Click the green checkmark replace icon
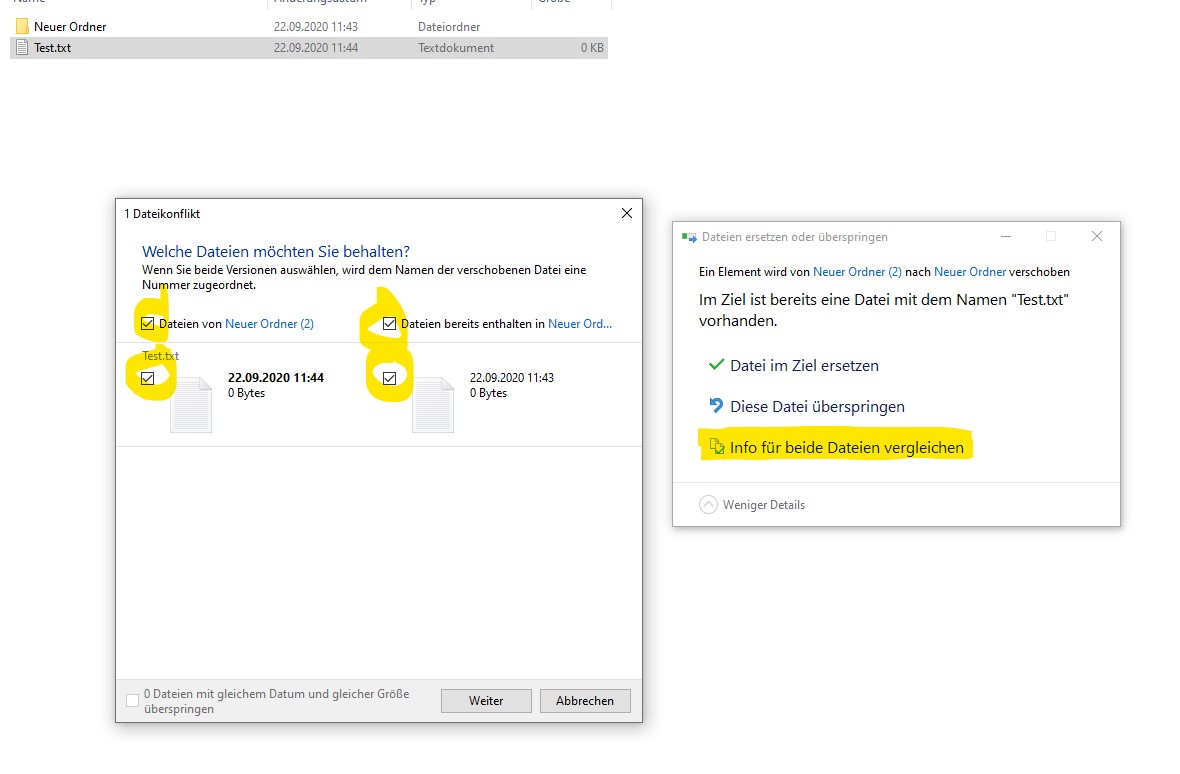Viewport: 1180px width, 774px height. (x=716, y=365)
